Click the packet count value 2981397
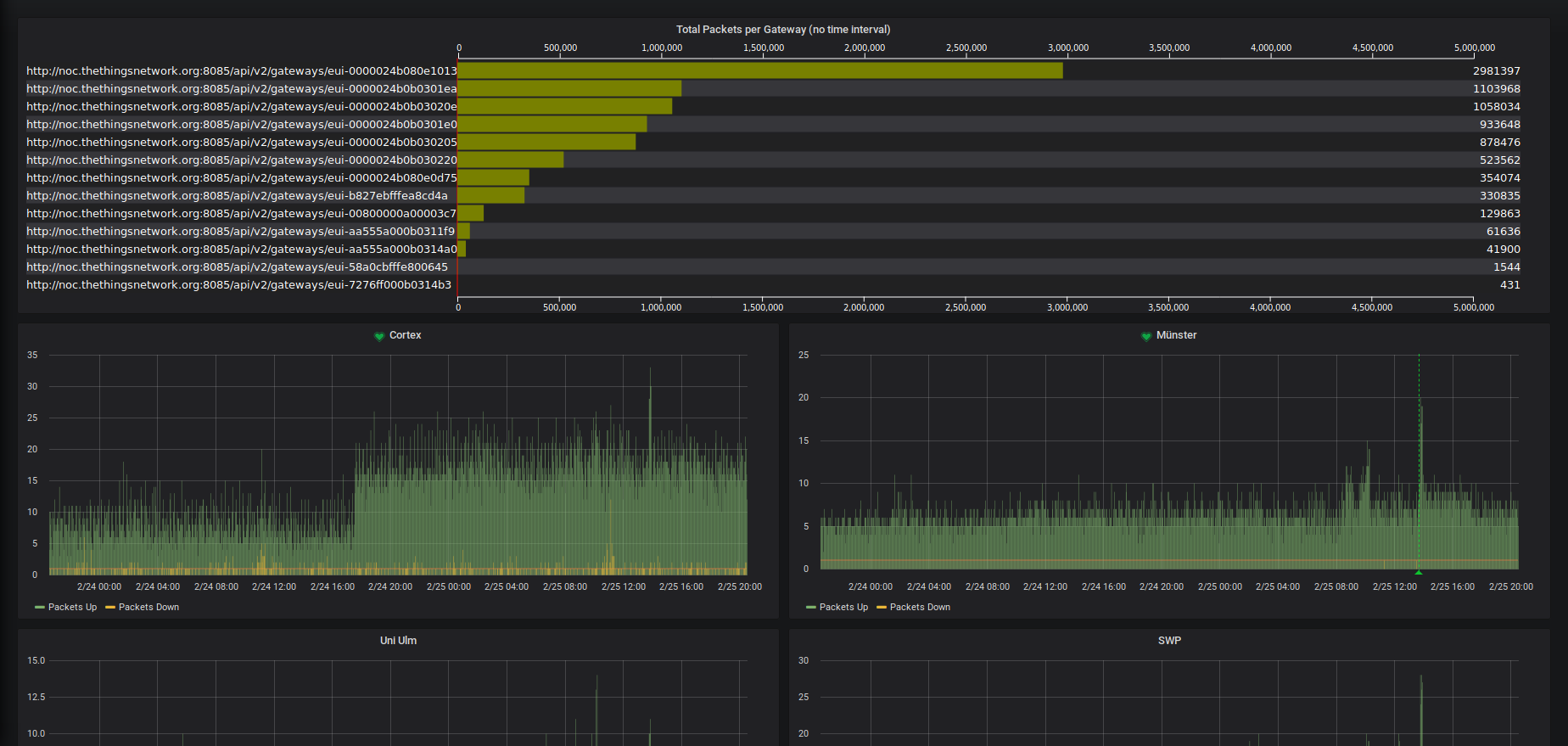 click(1497, 71)
